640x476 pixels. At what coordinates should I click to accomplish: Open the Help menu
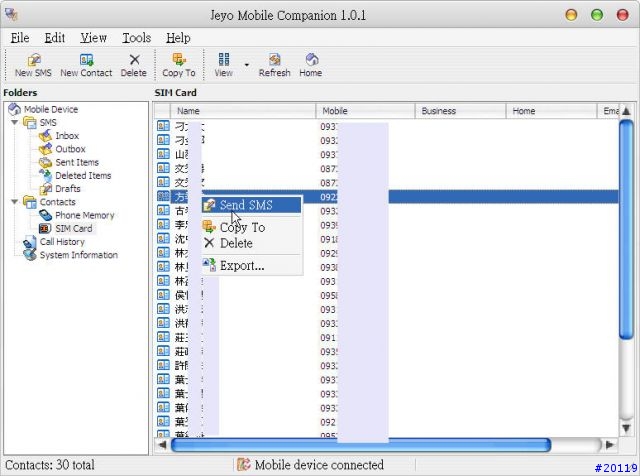click(178, 38)
